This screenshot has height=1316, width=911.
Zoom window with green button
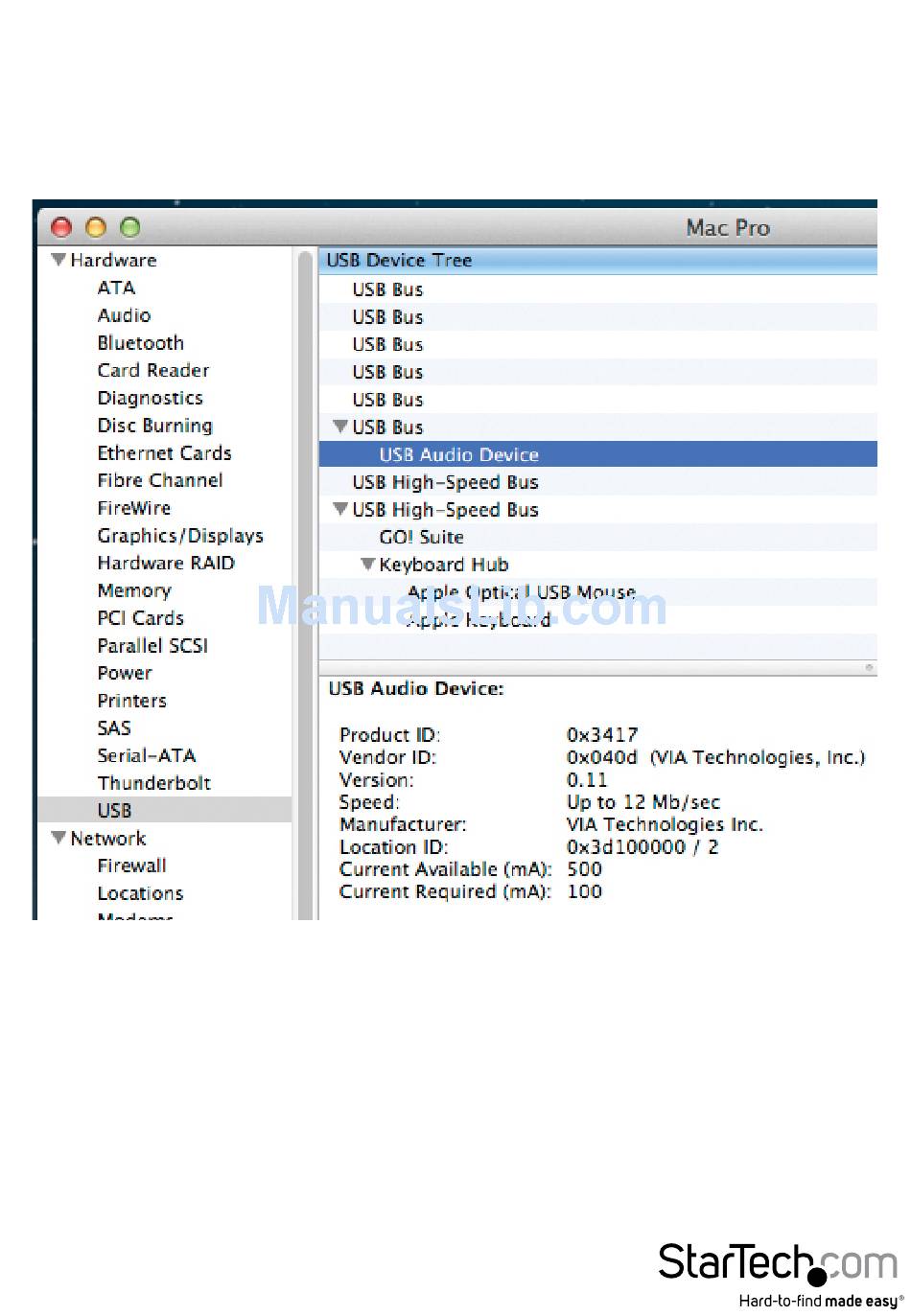(129, 227)
